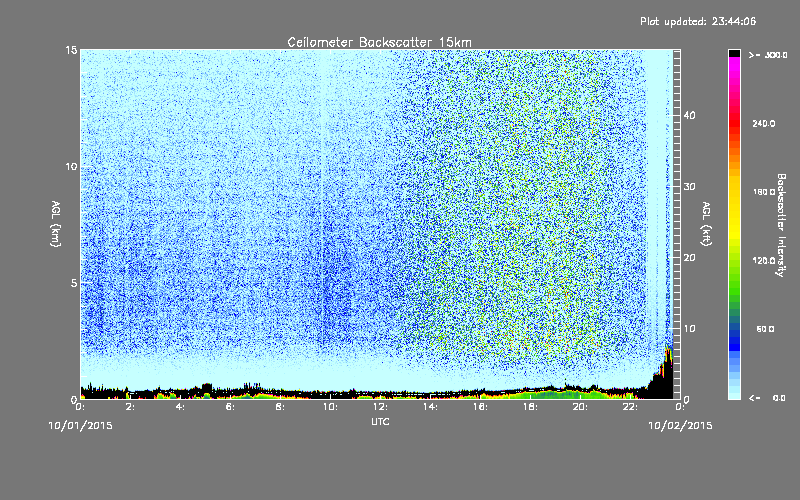Click the 10: hour tick label
Image resolution: width=800 pixels, height=500 pixels.
click(330, 407)
